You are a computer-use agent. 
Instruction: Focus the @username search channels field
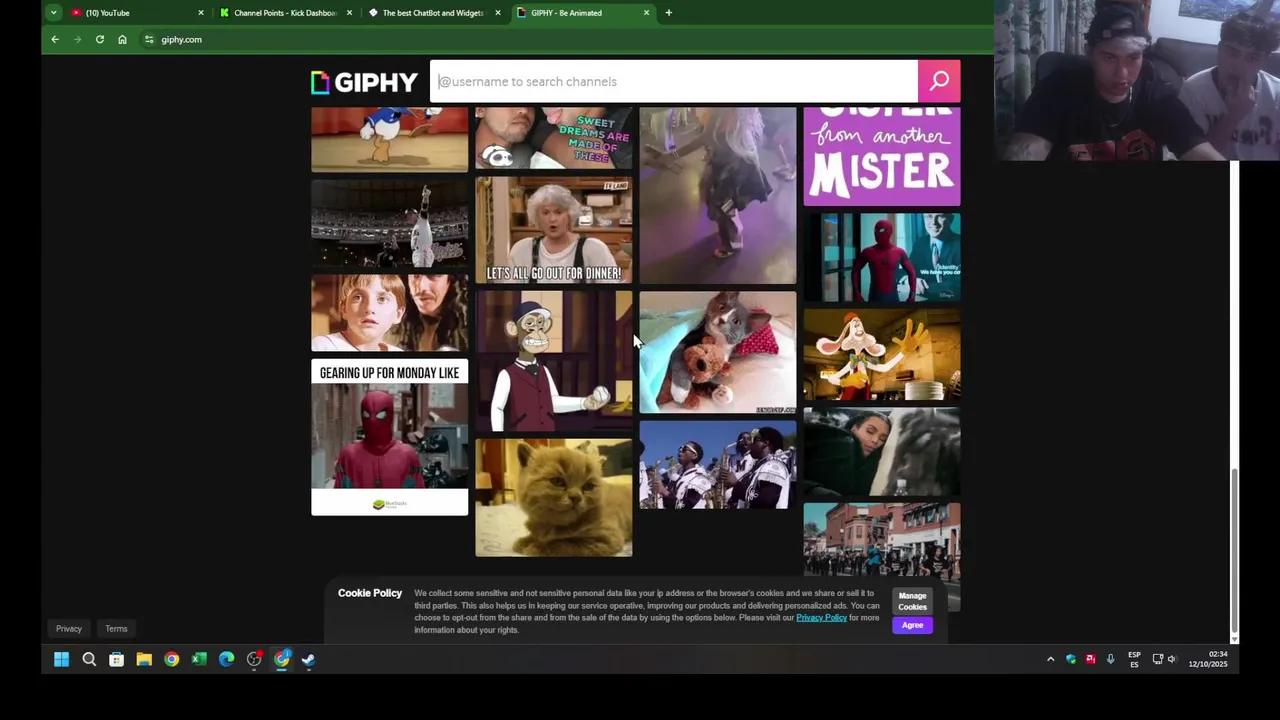[674, 81]
